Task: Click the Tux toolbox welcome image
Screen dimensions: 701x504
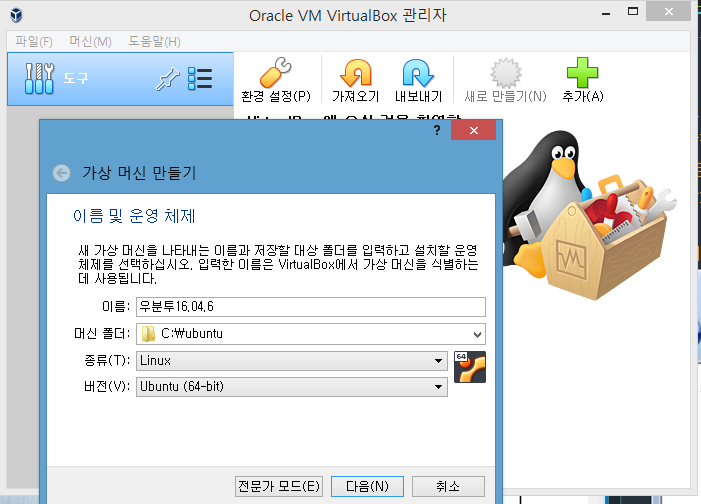Action: [x=590, y=215]
